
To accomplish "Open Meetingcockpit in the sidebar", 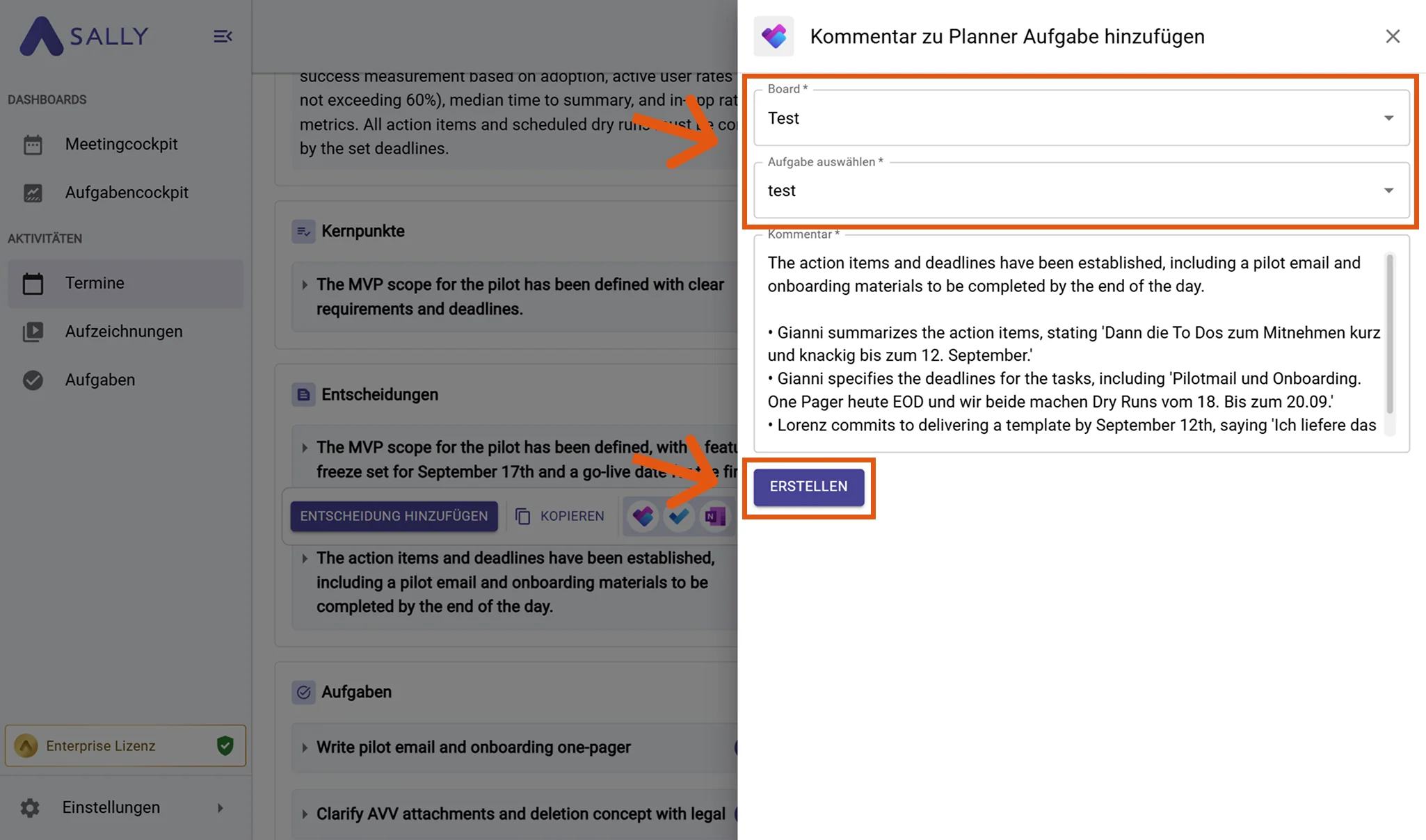I will (x=122, y=144).
